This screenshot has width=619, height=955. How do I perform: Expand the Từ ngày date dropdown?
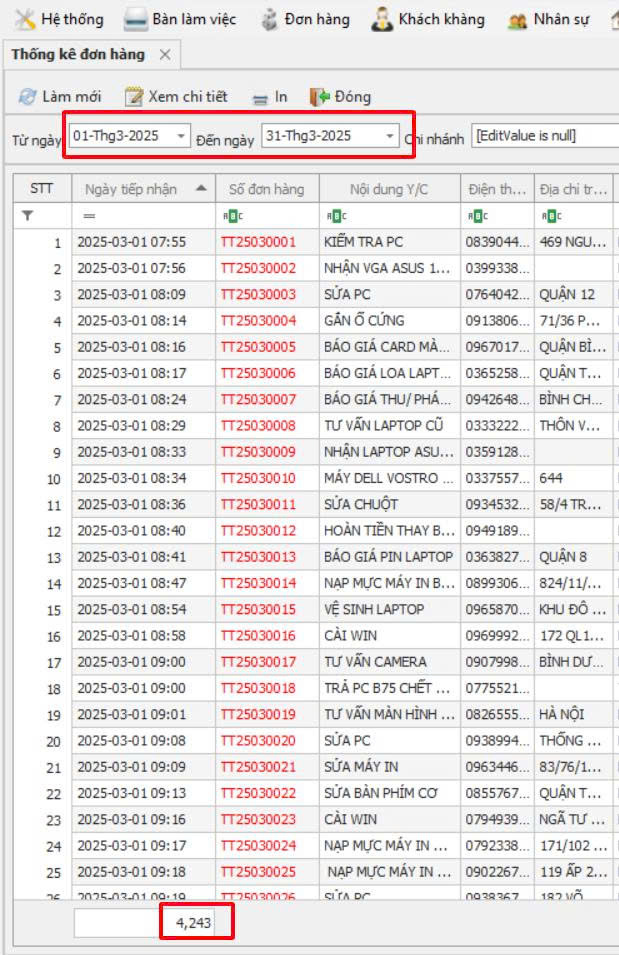[x=180, y=136]
